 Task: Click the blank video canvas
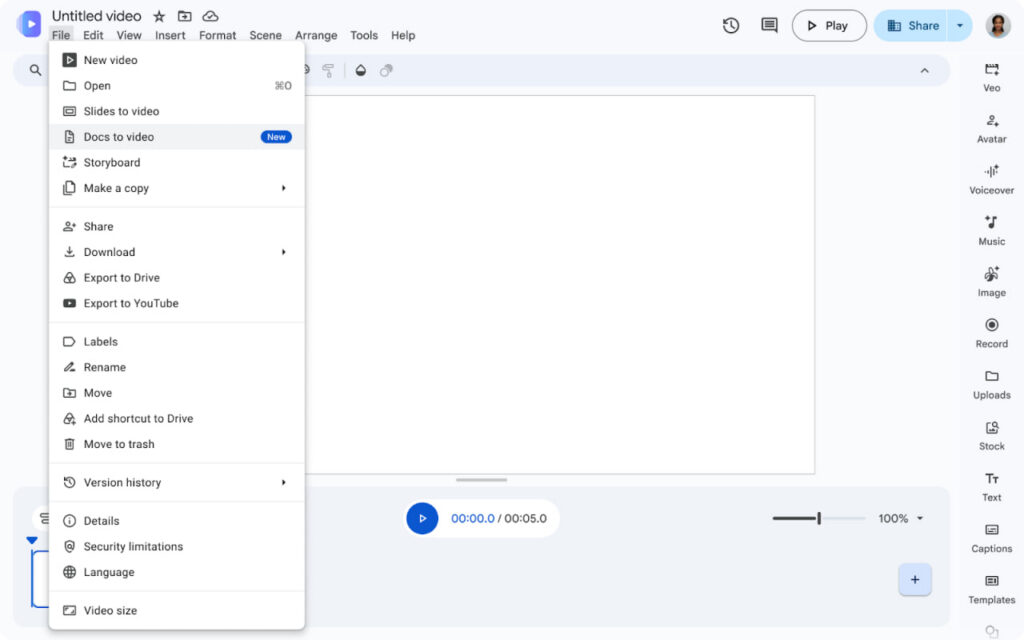[560, 285]
